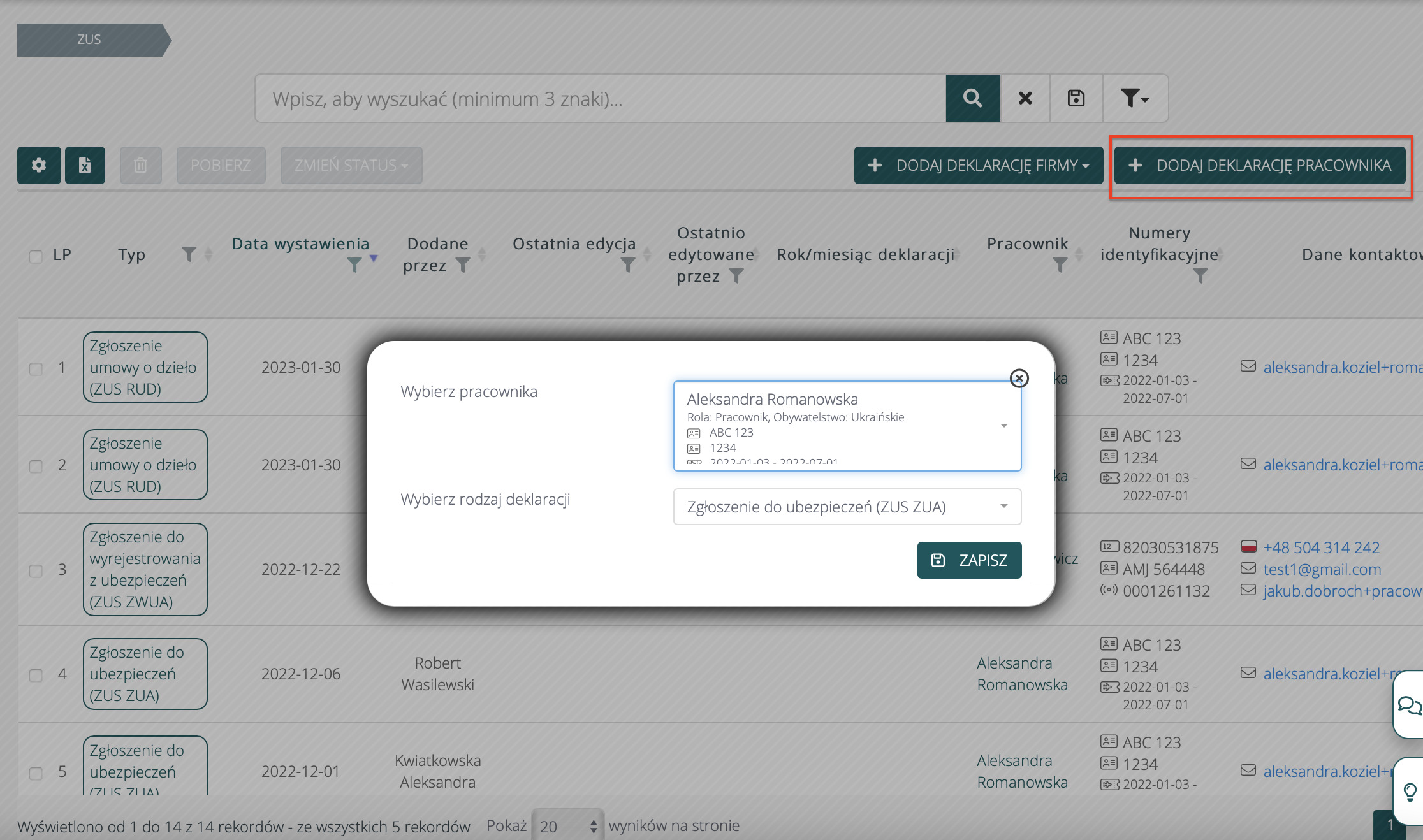Screen dimensions: 1423x840
Task: Click Dodaj deklarację pracownika button
Action: click(x=1260, y=165)
